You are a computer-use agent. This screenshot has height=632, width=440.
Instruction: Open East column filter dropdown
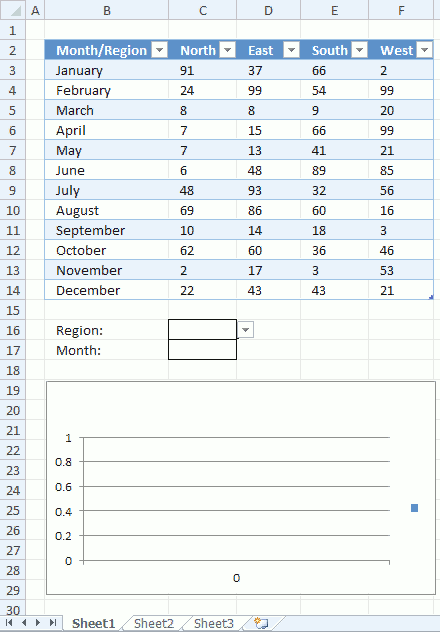tap(291, 50)
